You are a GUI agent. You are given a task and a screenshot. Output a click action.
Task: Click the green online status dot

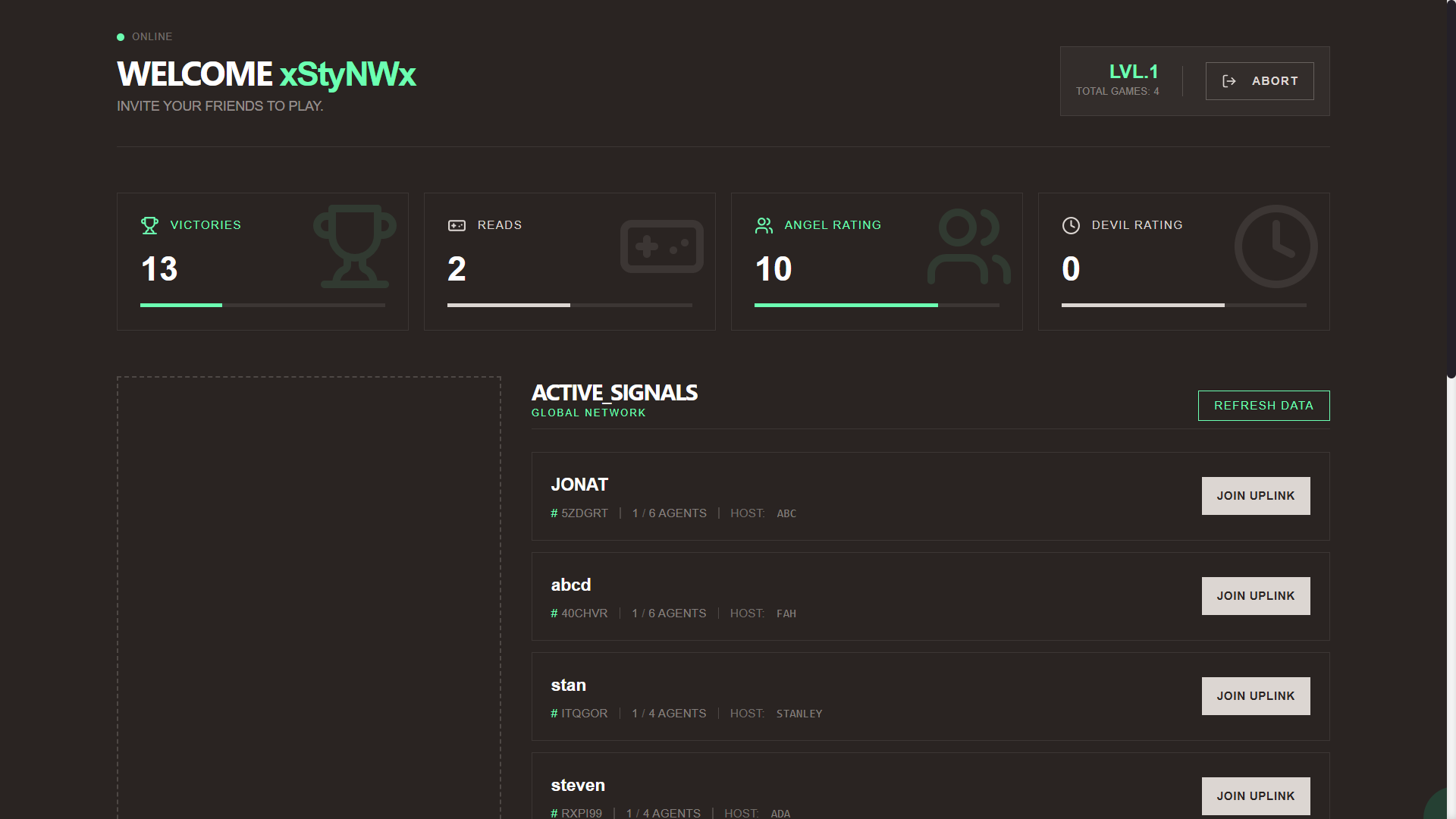[121, 37]
